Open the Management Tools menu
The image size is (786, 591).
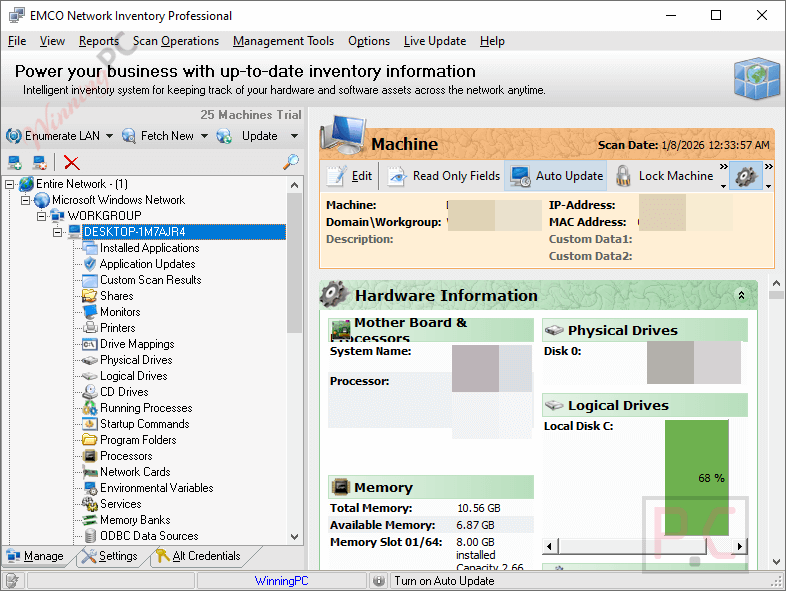(283, 41)
